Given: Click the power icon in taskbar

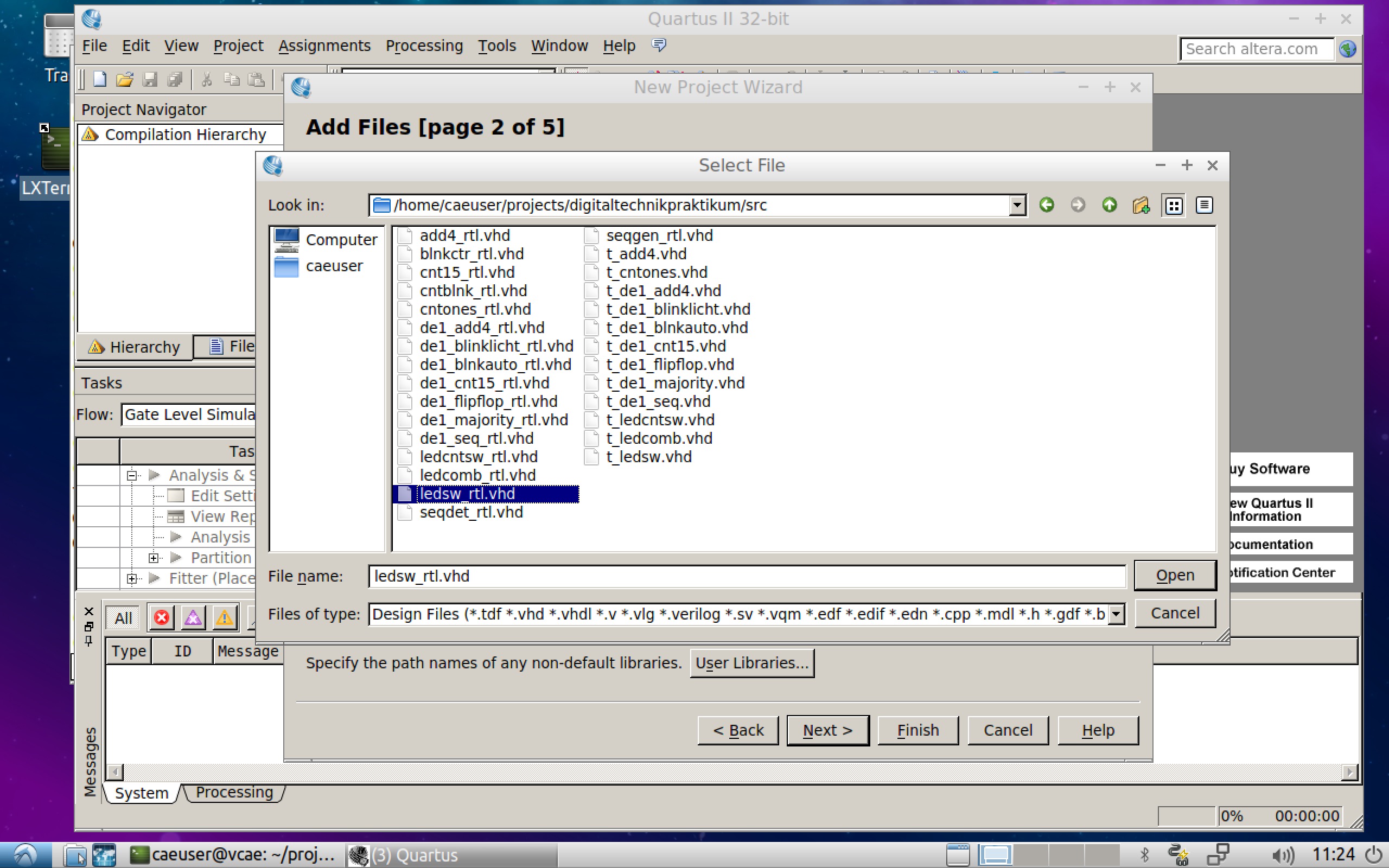Looking at the screenshot, I should tap(1374, 856).
